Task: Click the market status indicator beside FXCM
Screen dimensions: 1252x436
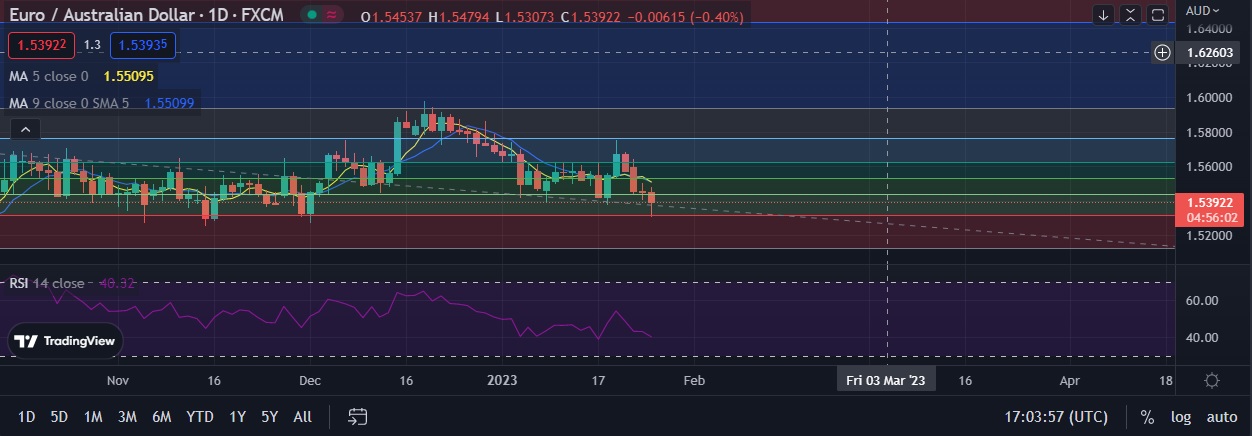Action: tap(313, 16)
